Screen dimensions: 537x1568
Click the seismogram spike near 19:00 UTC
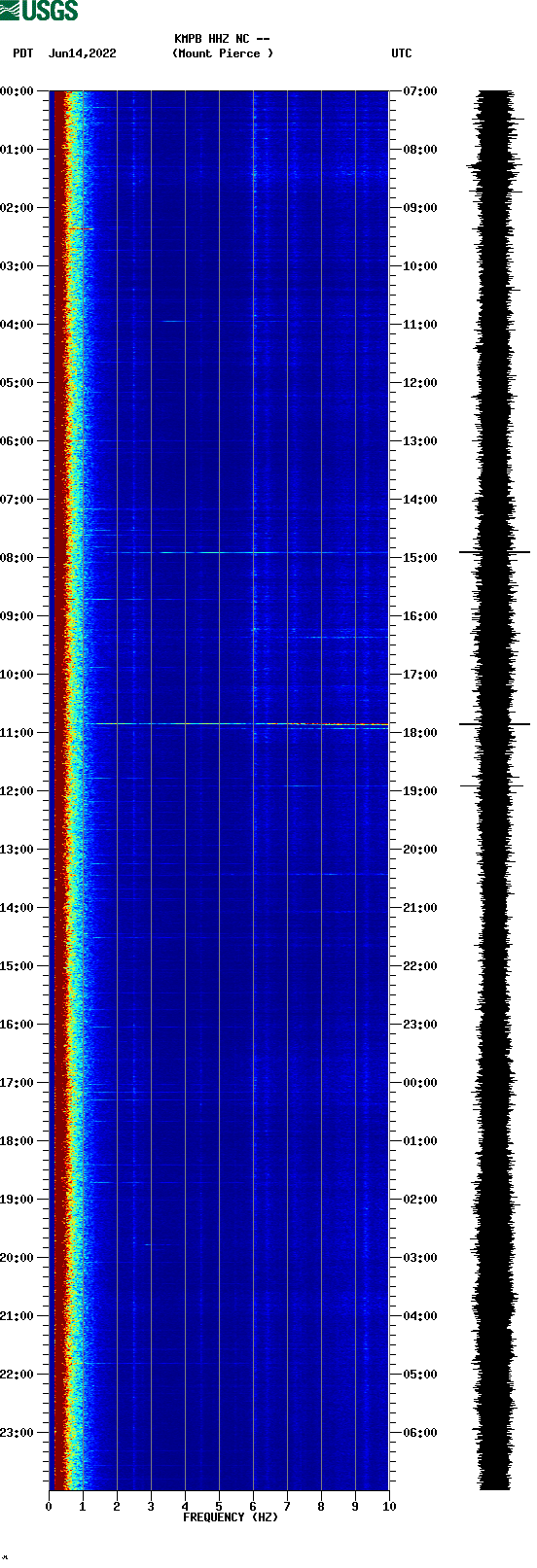pyautogui.click(x=492, y=784)
